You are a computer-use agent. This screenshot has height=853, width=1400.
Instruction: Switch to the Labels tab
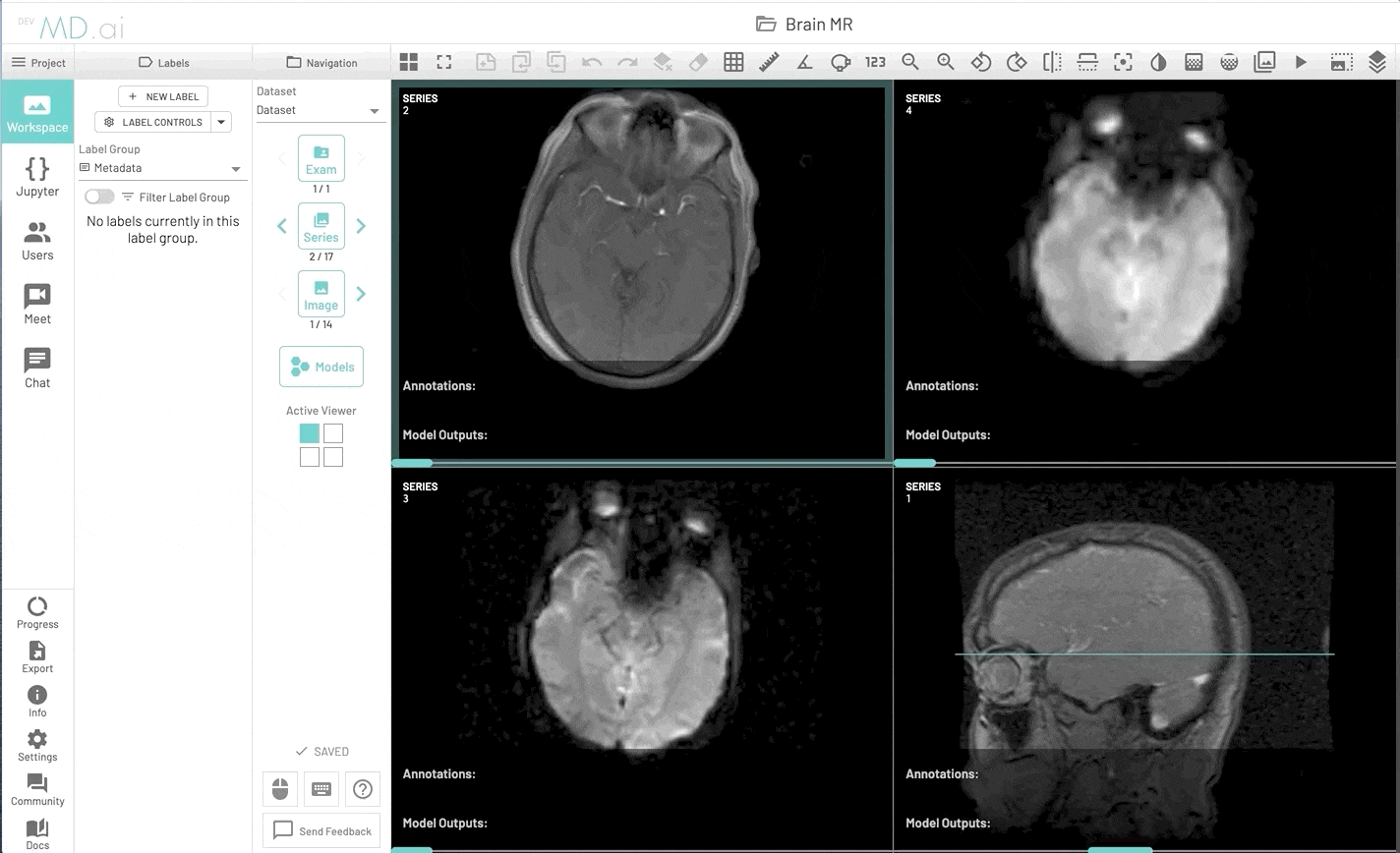(x=163, y=62)
